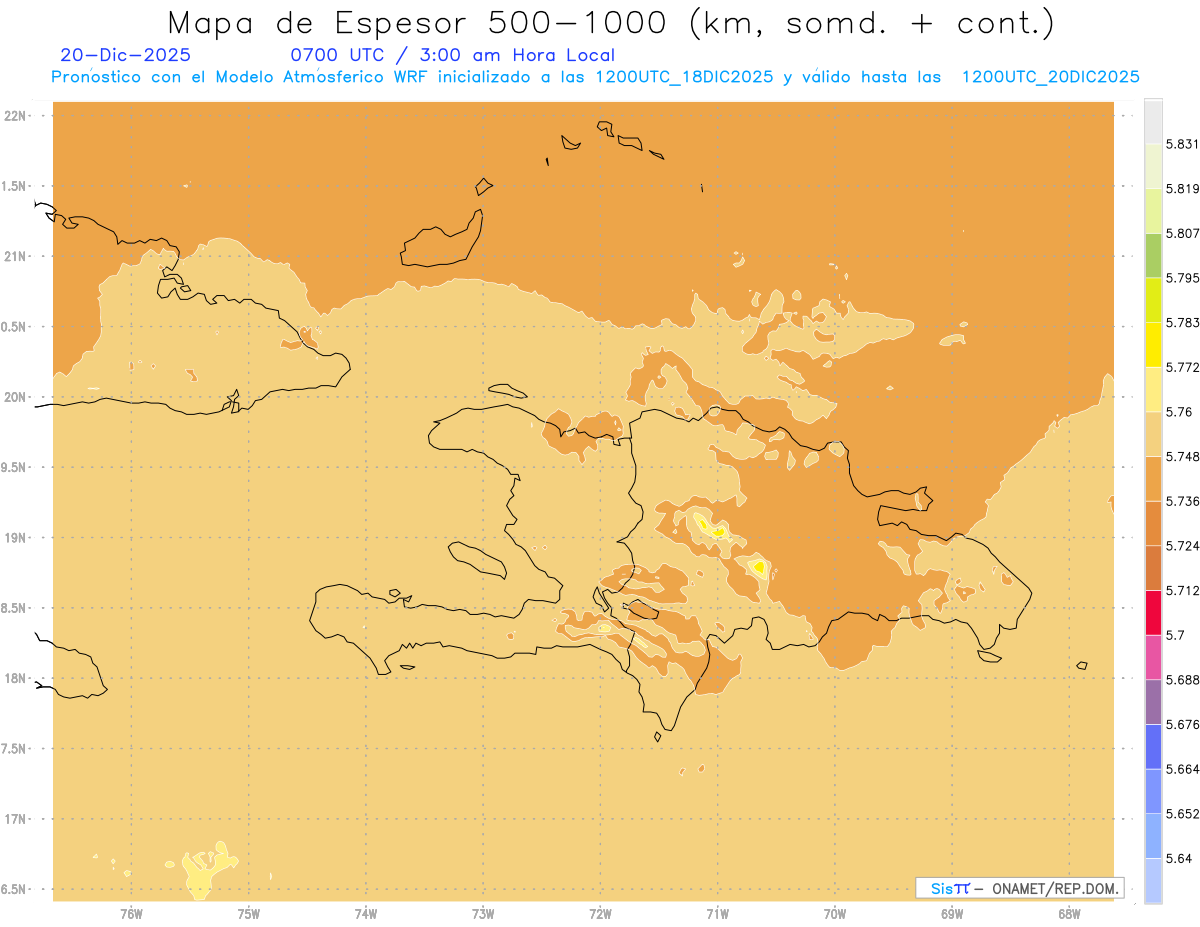Image resolution: width=1200 pixels, height=927 pixels.
Task: Click the 73W longitude label
Action: click(x=483, y=913)
